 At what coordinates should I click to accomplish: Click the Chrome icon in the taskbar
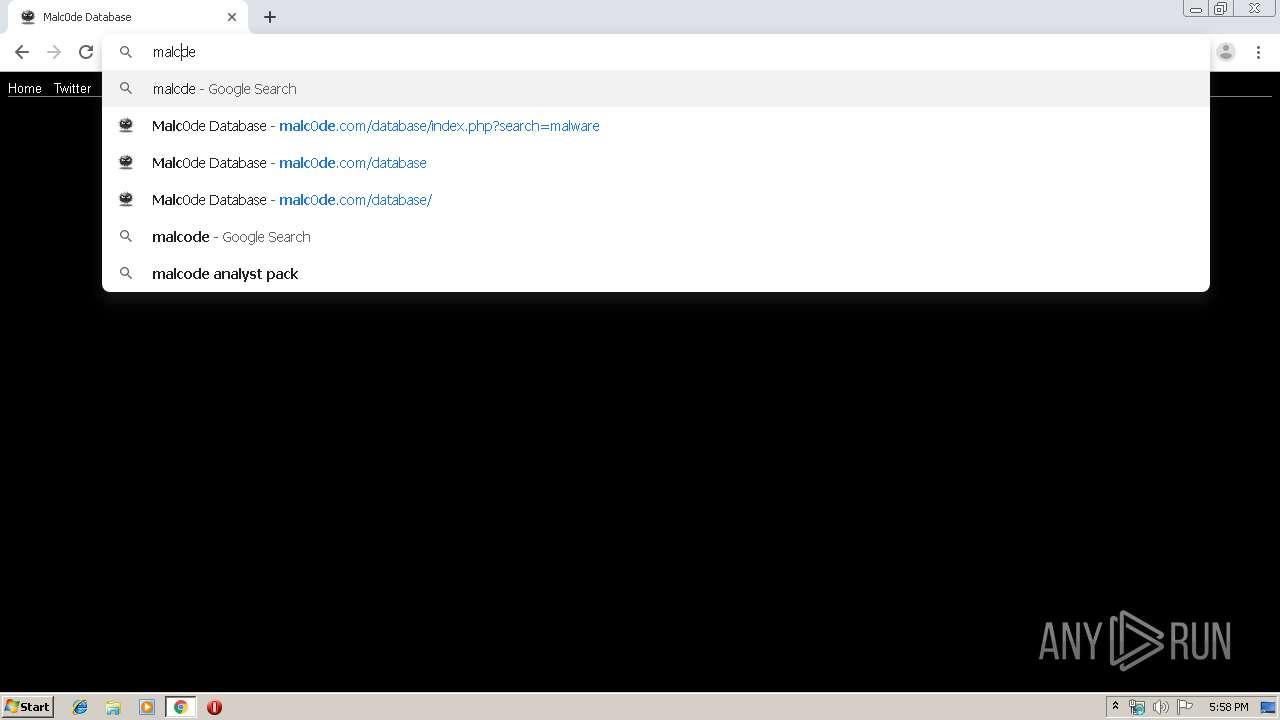[180, 707]
